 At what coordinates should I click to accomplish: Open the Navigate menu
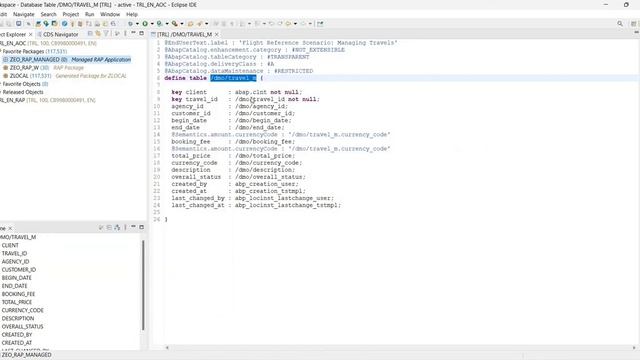tap(24, 14)
